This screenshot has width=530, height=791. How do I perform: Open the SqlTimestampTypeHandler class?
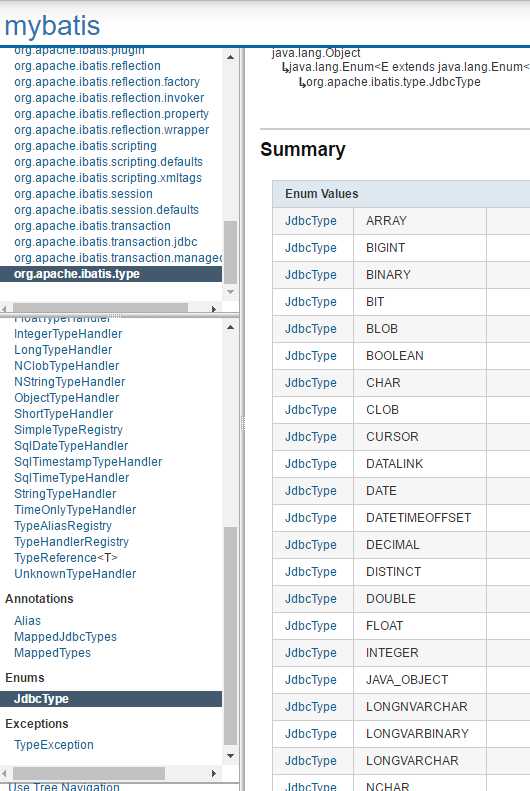pyautogui.click(x=88, y=462)
